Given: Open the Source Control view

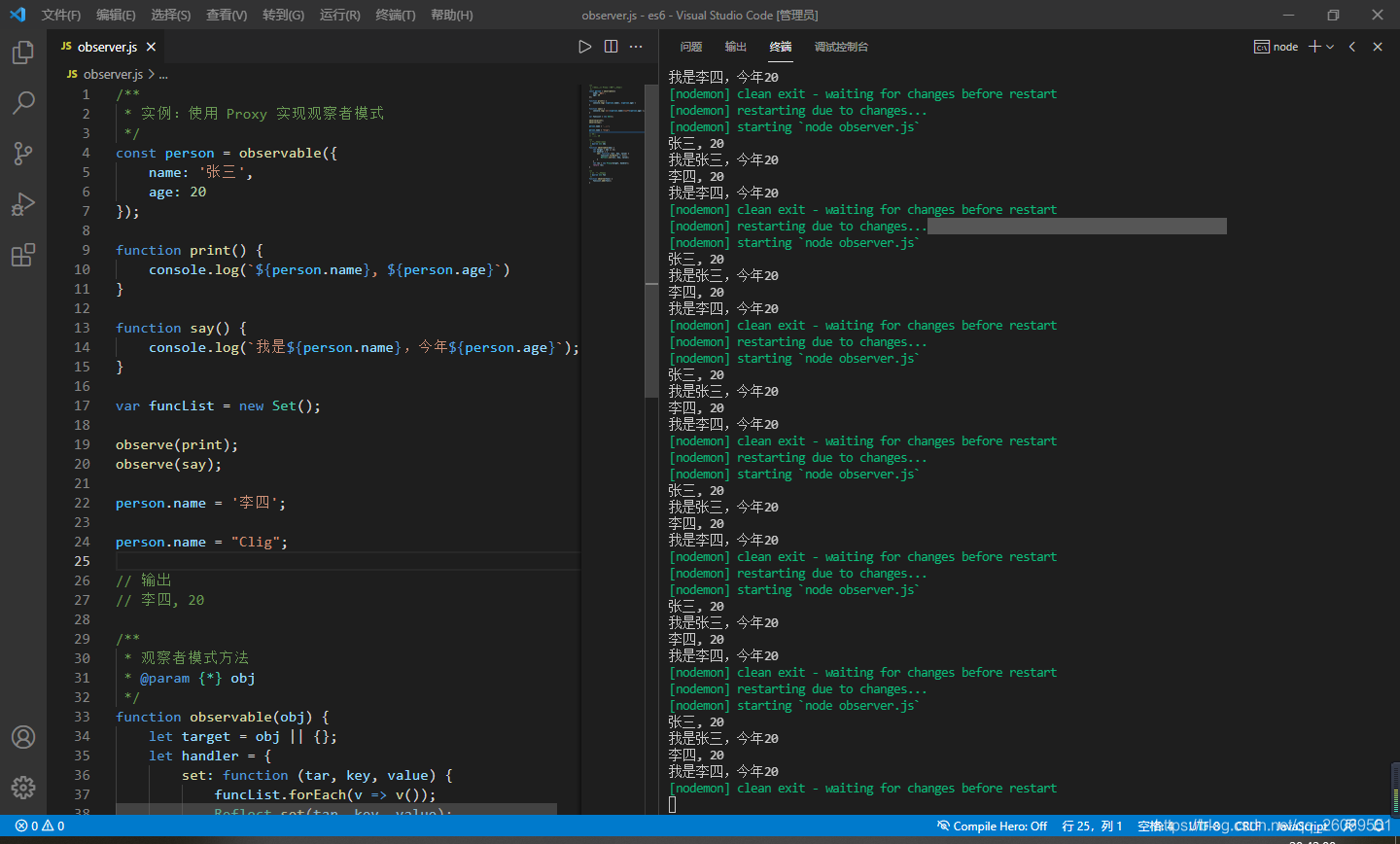Looking at the screenshot, I should coord(23,153).
